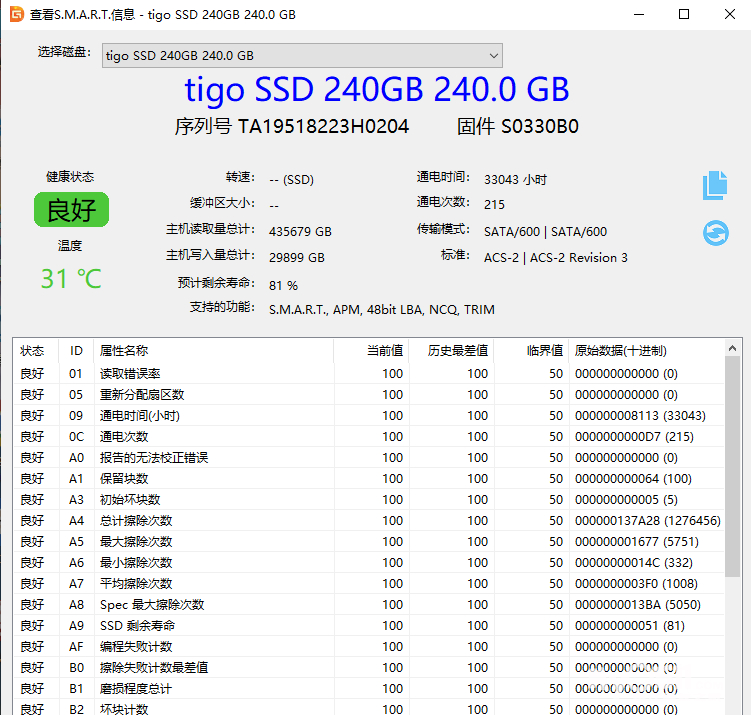This screenshot has width=751, height=715.
Task: Click the 原始数据(十进制) column header
Action: tap(620, 351)
